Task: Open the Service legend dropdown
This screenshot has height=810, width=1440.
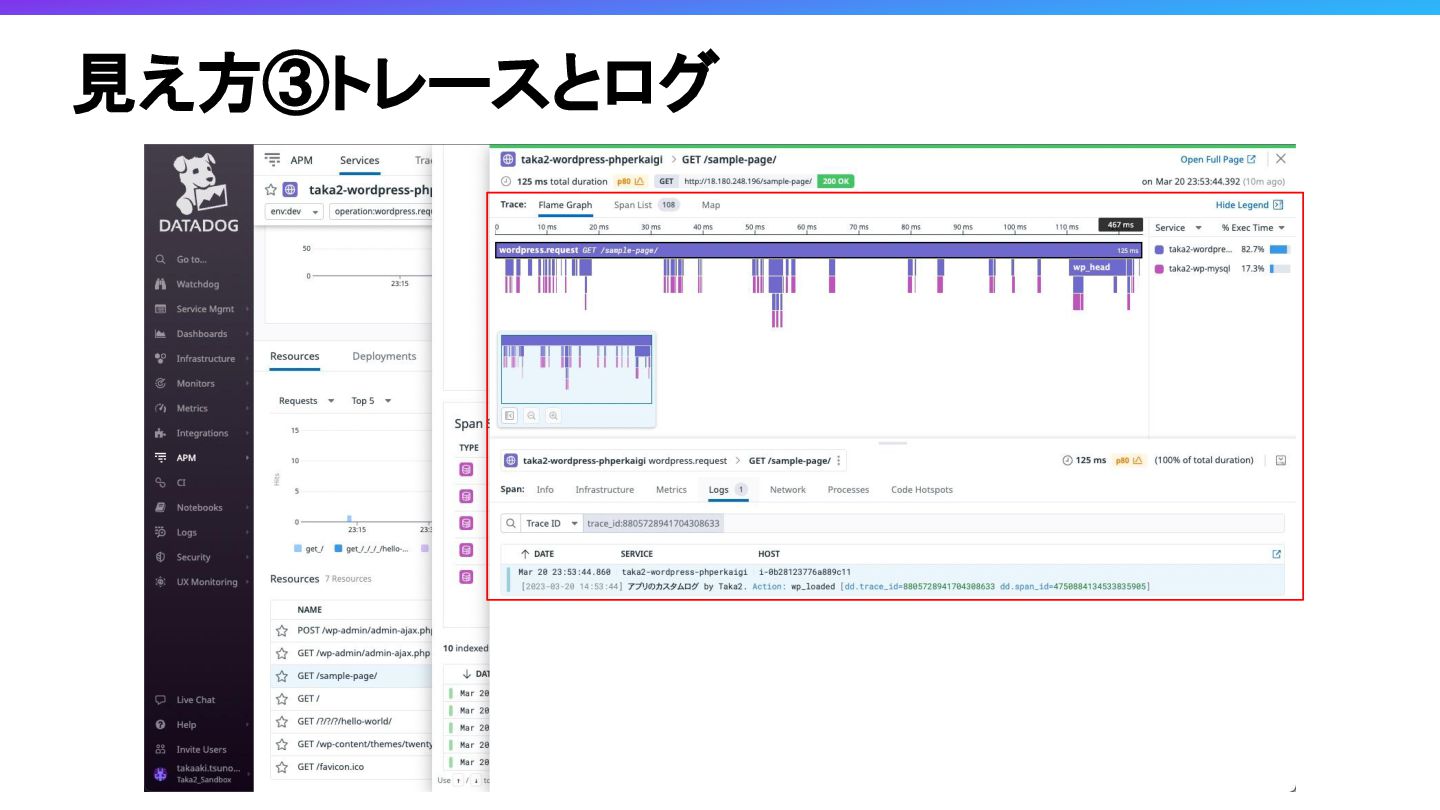Action: tap(1178, 228)
